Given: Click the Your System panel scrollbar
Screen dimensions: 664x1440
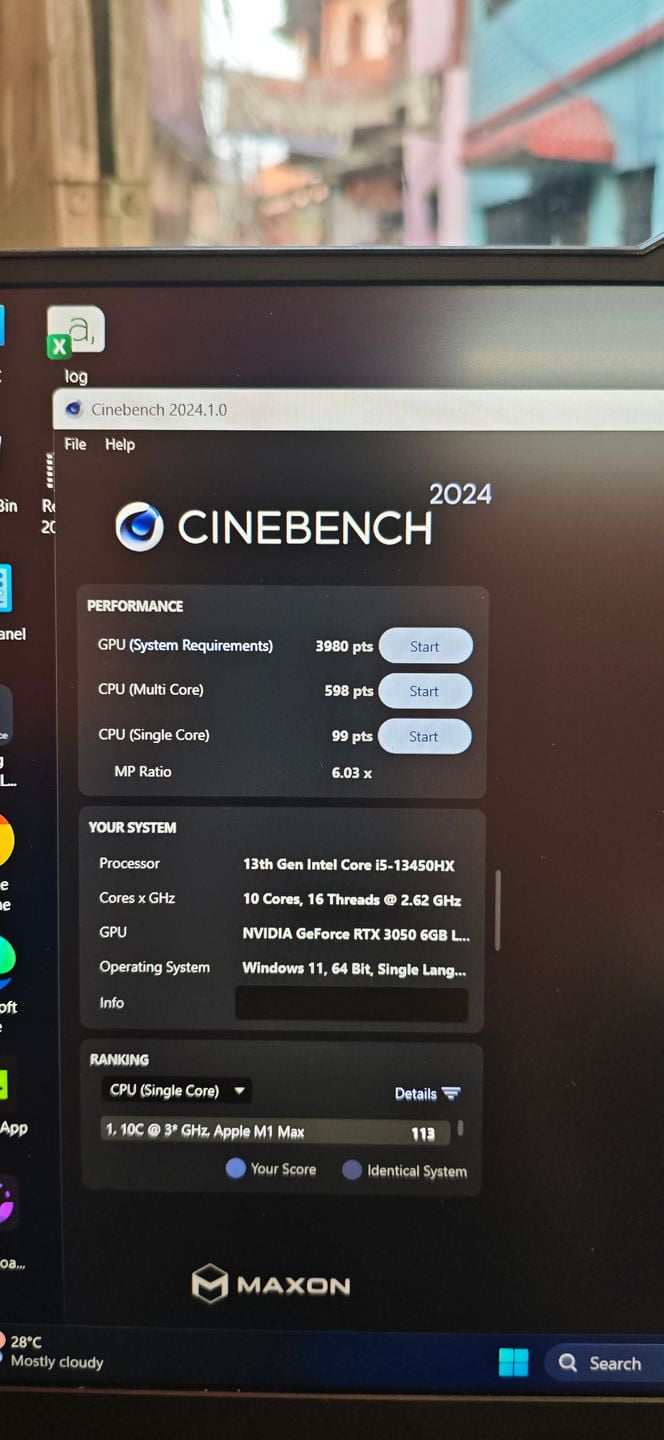Looking at the screenshot, I should [497, 910].
